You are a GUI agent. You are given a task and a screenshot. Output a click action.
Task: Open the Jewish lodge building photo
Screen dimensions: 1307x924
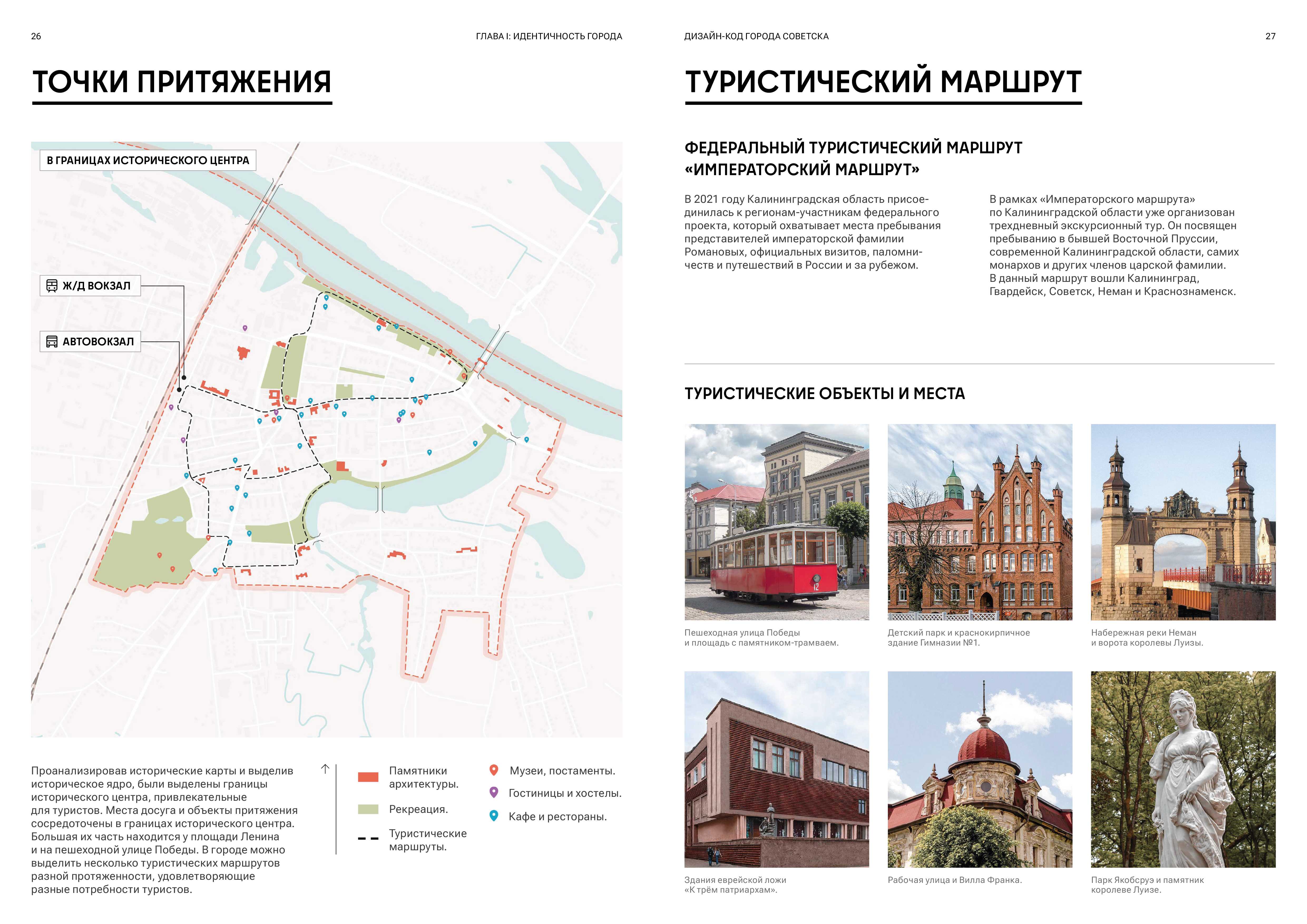[x=776, y=769]
